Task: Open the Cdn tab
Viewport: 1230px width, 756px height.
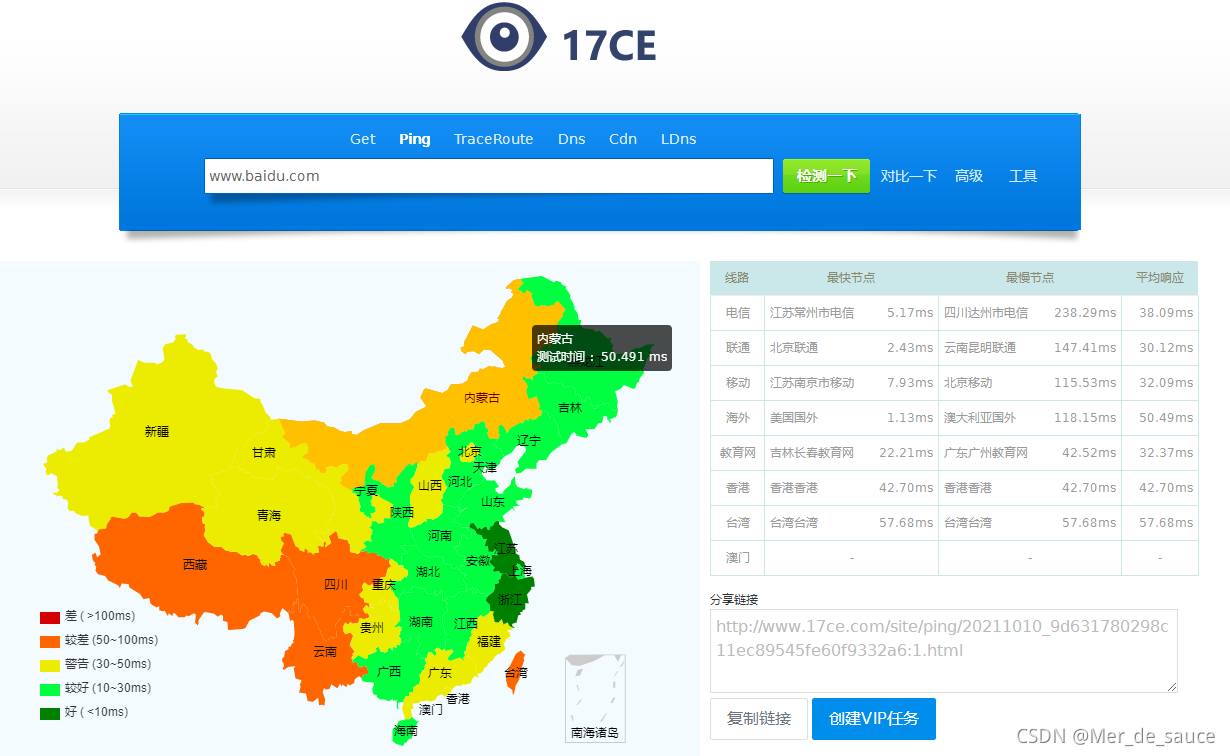Action: (x=623, y=139)
